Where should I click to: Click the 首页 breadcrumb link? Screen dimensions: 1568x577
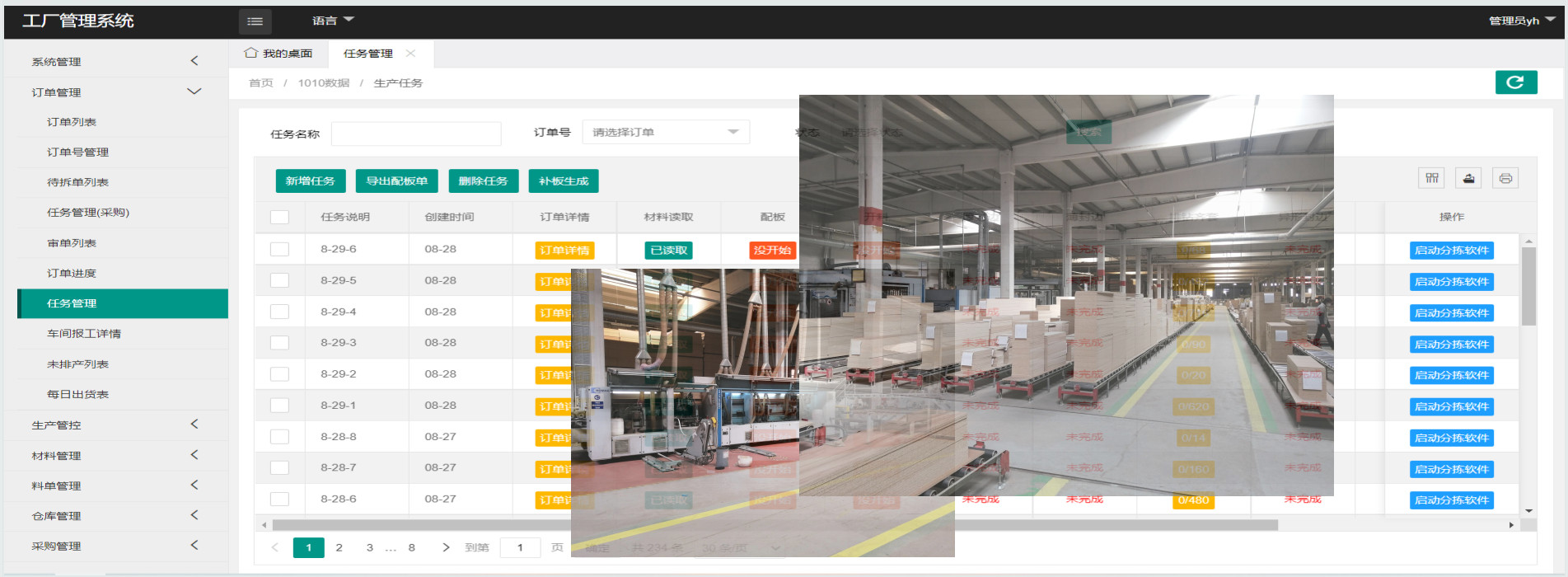261,83
